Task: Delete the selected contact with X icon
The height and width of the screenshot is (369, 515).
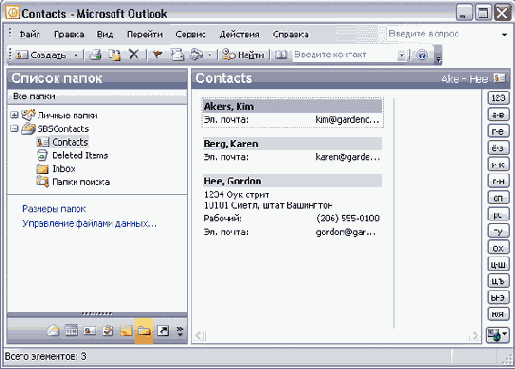Action: 134,54
